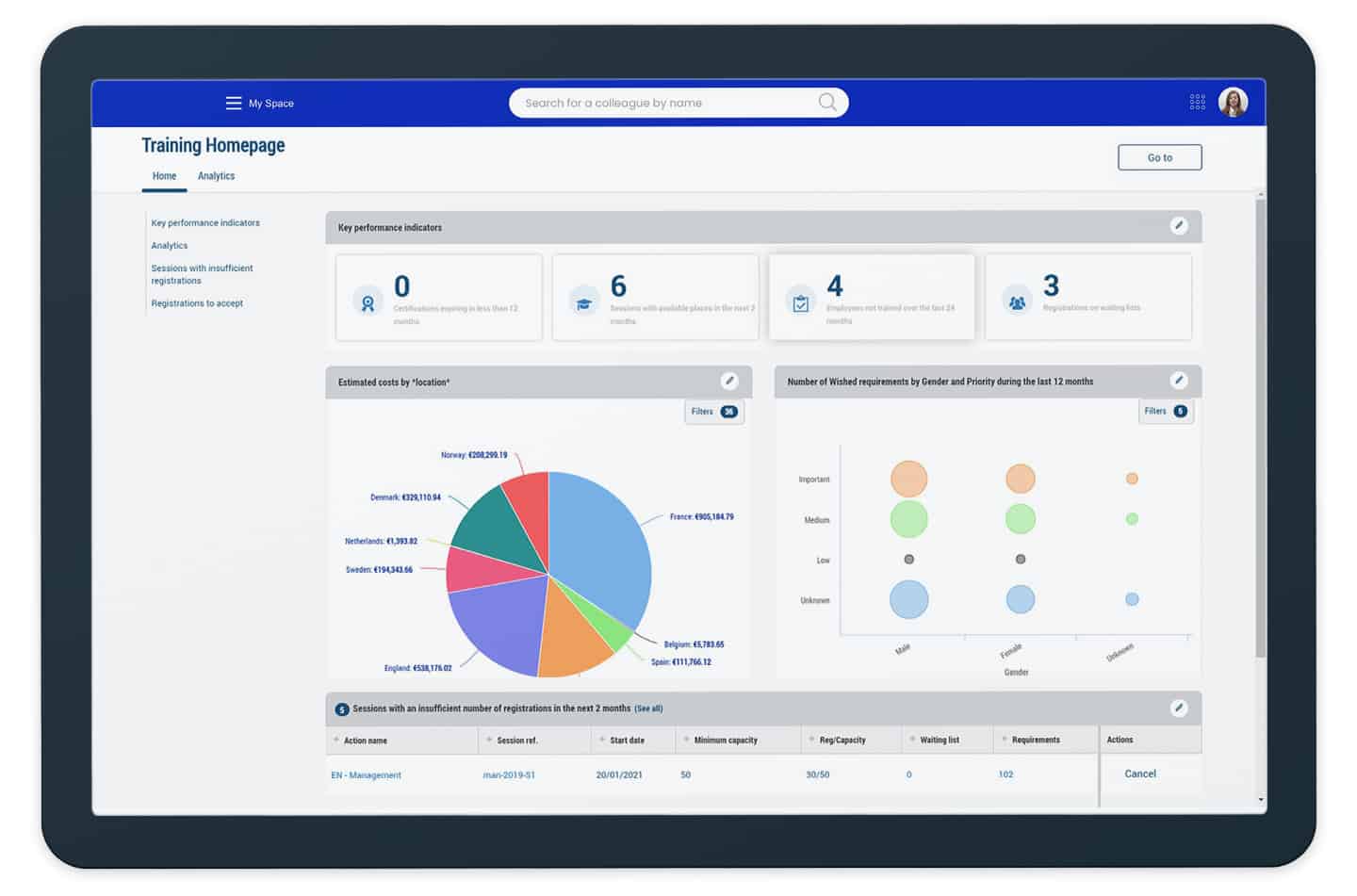Click the pencil icon on Estimated costs panel
Image resolution: width=1357 pixels, height=896 pixels.
pyautogui.click(x=728, y=381)
